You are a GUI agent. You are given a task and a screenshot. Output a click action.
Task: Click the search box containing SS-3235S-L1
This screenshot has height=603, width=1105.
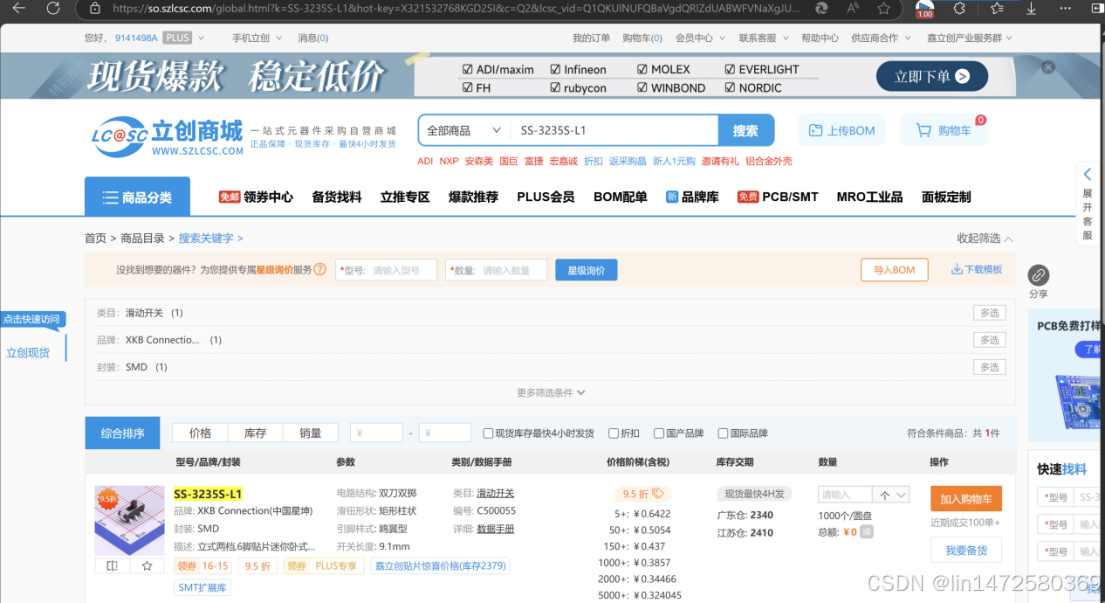pos(613,130)
